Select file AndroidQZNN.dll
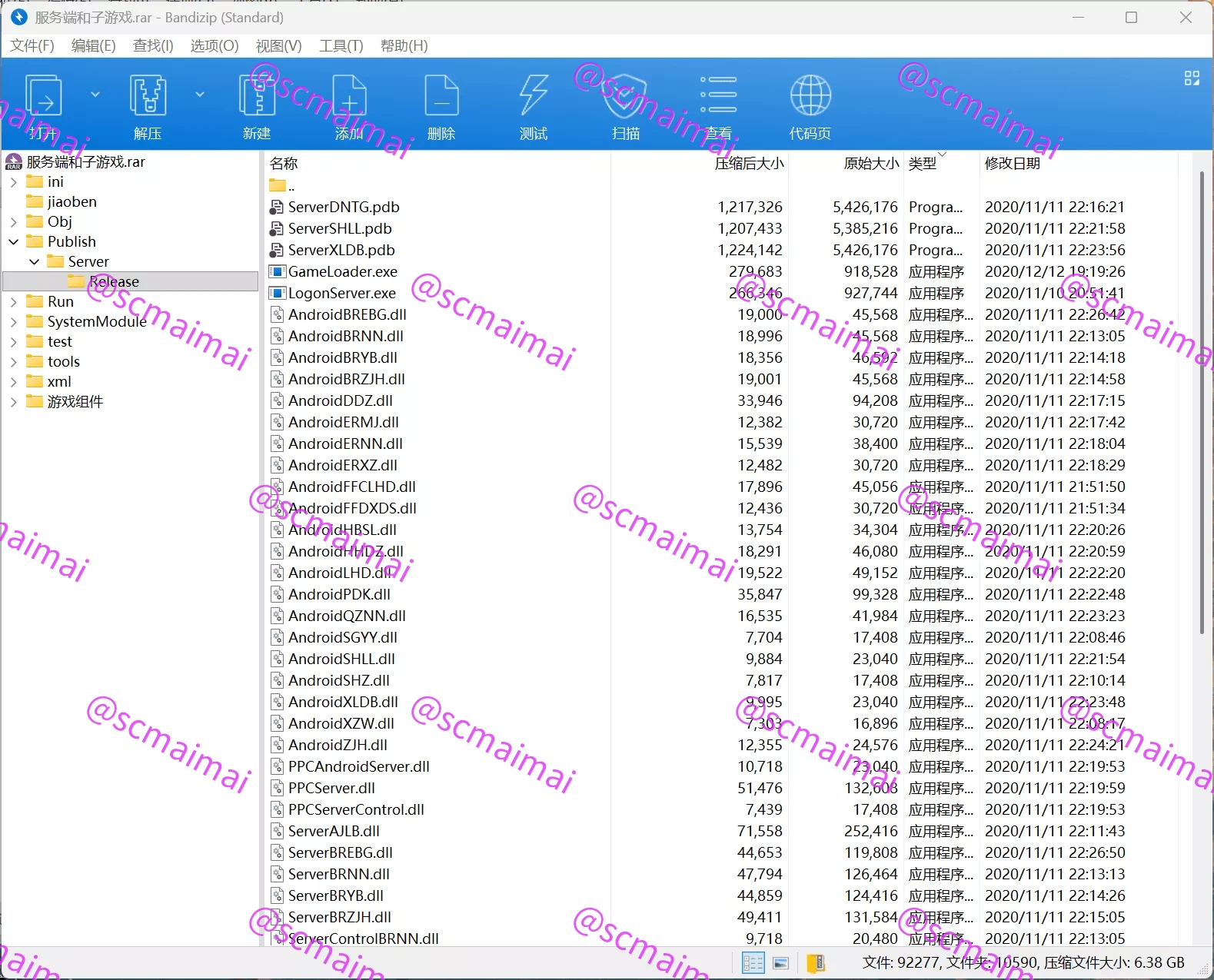Screen dimensions: 1214x980 (x=348, y=616)
